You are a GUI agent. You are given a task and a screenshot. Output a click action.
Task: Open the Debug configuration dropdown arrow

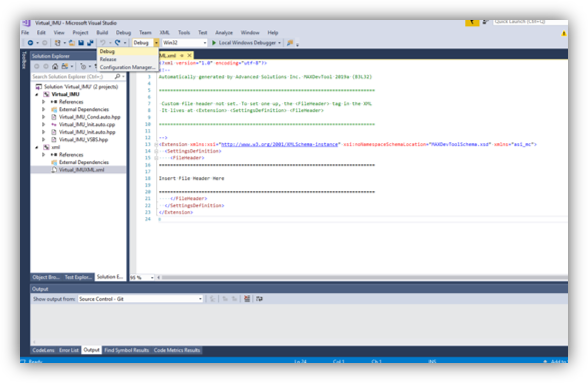156,43
